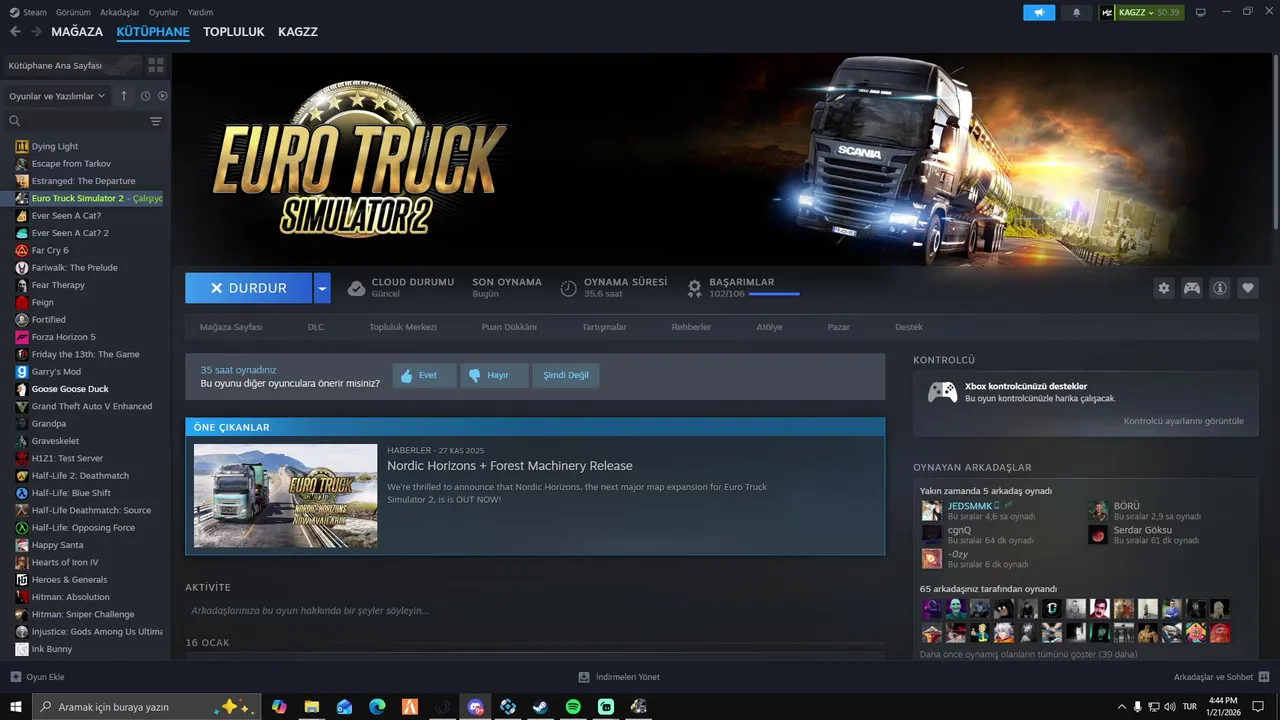Screen dimensions: 1280x720
Task: Open friend JEDSMMK's avatar
Action: point(931,511)
